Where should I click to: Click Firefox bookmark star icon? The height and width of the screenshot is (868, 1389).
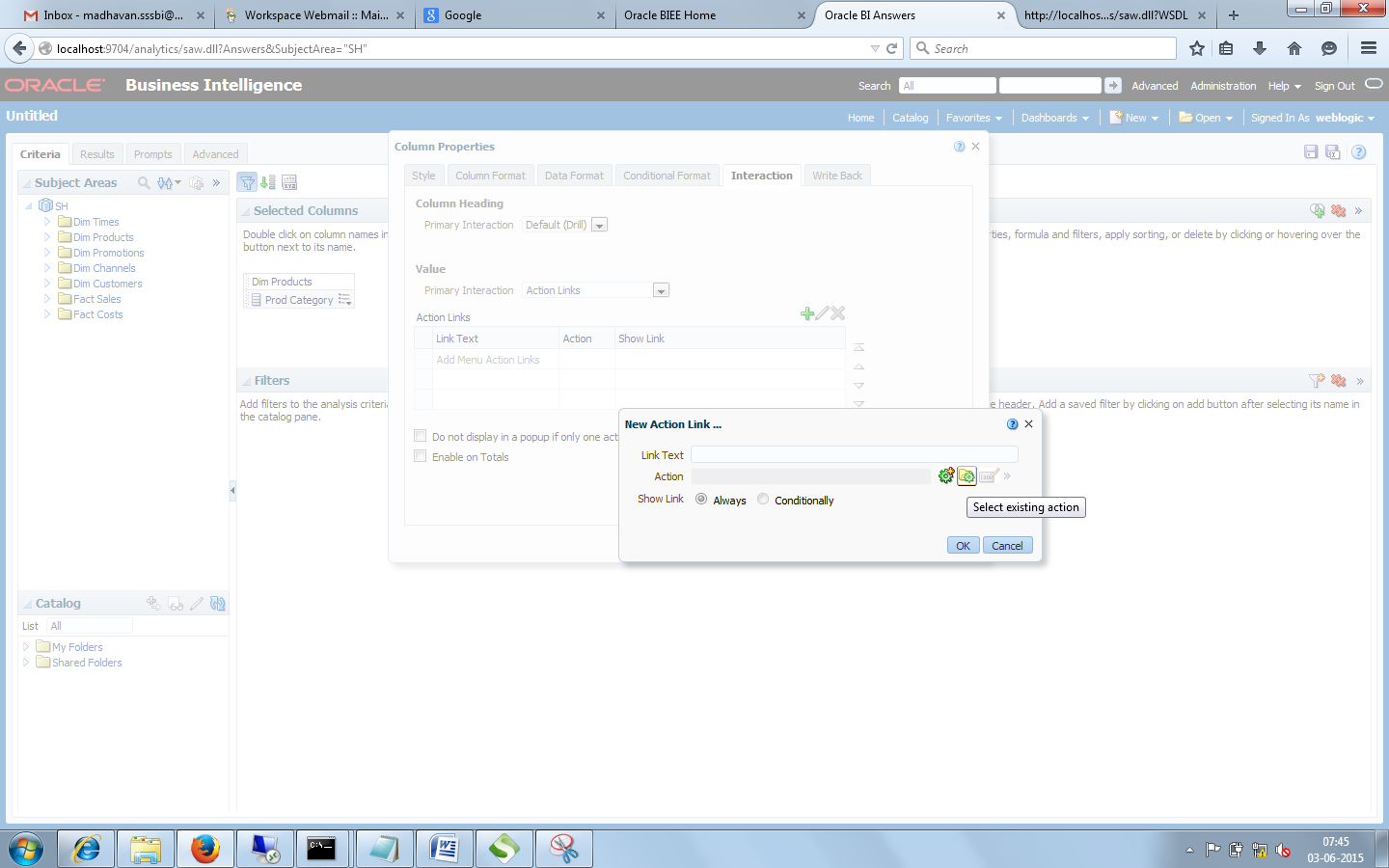coord(1197,48)
